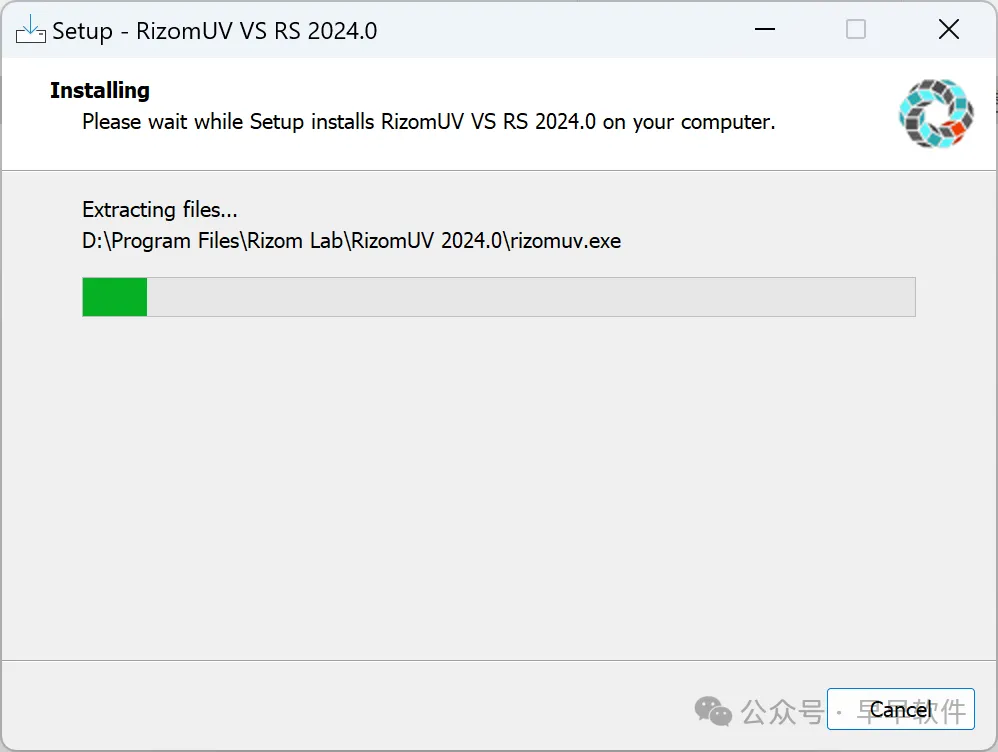Click the separator line above the Cancel button
The height and width of the screenshot is (752, 998).
coord(499,660)
